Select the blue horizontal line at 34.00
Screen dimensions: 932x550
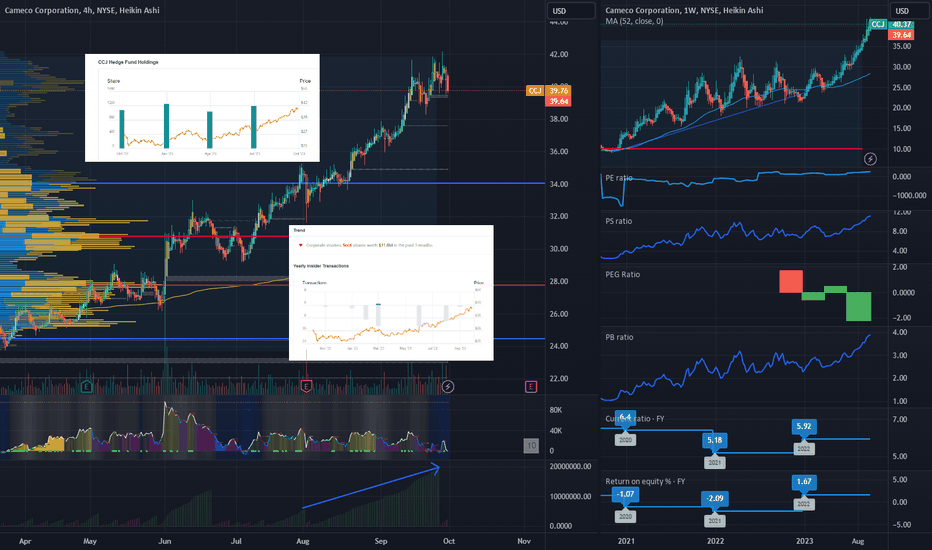tap(272, 183)
